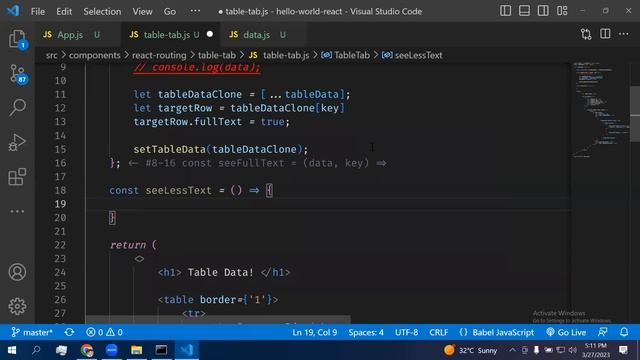640x360 pixels.
Task: Open the Explorer view in activity bar
Action: pyautogui.click(x=17, y=40)
